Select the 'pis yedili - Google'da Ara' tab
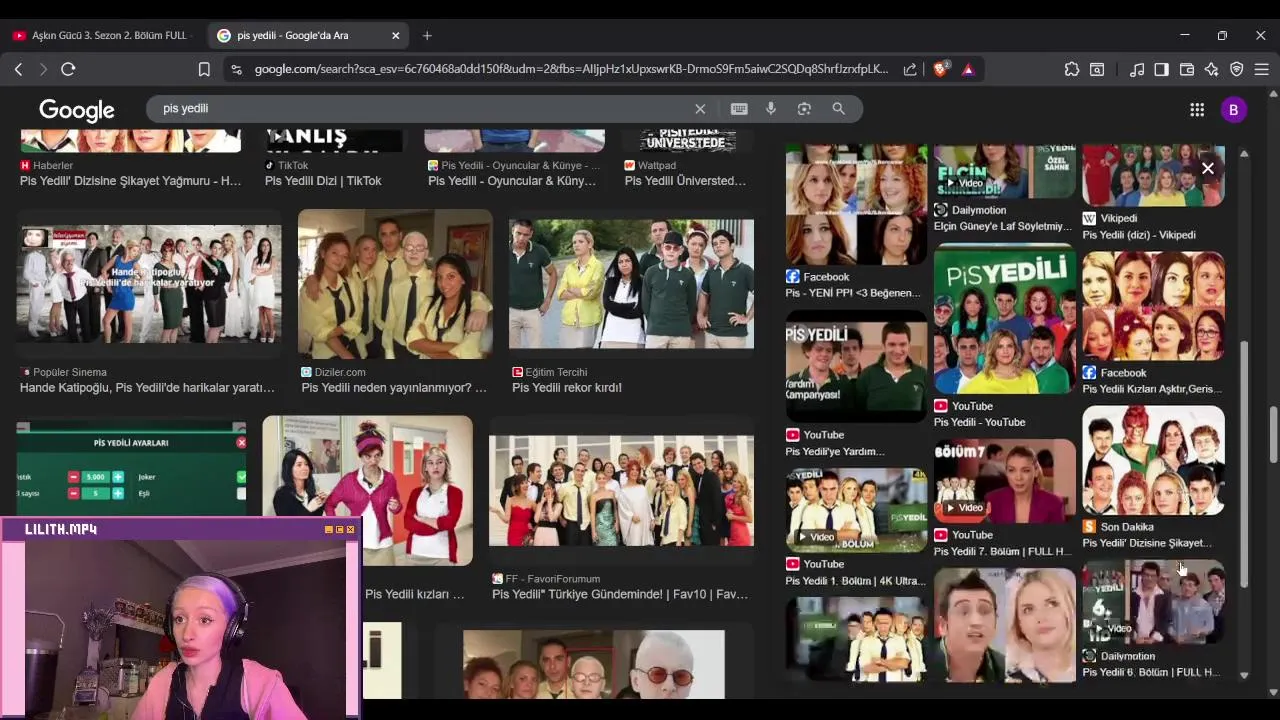The image size is (1280, 720). (308, 35)
